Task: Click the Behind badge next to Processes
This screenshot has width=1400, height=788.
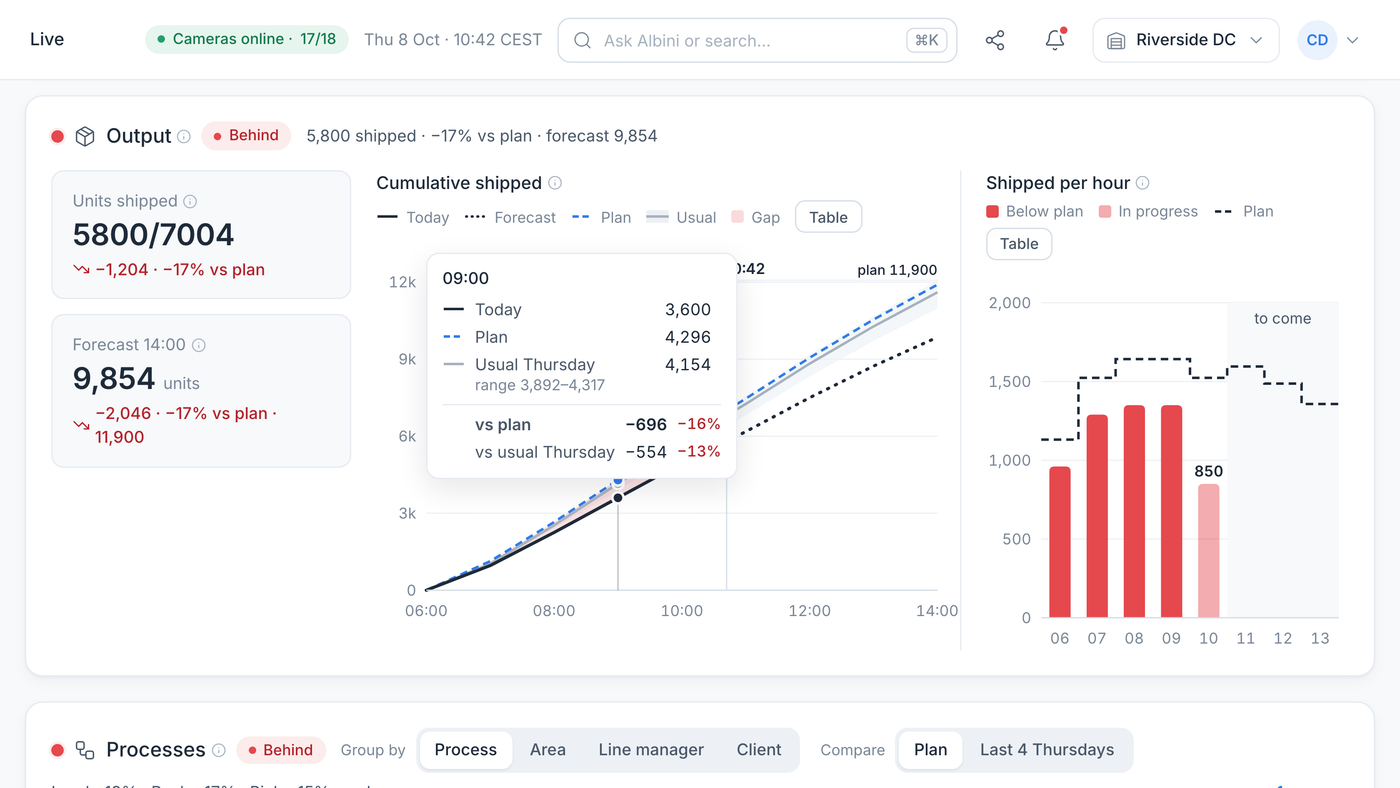Action: (x=281, y=750)
